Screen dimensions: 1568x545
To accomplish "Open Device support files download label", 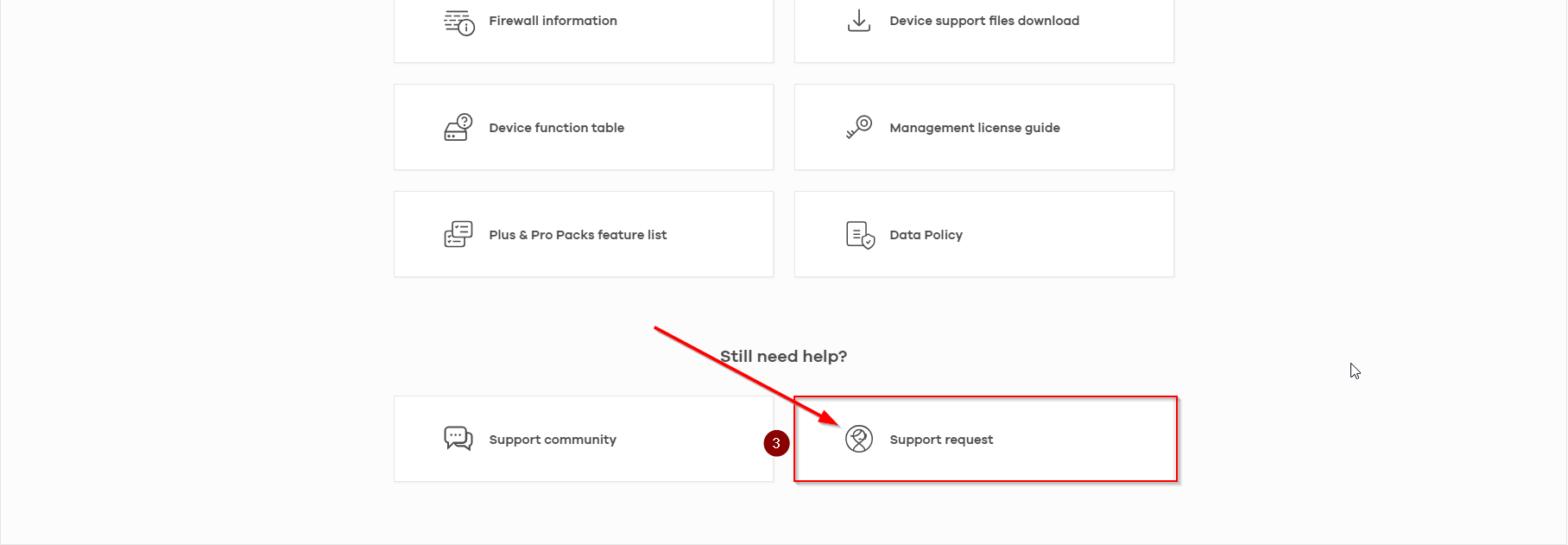I will tap(984, 21).
